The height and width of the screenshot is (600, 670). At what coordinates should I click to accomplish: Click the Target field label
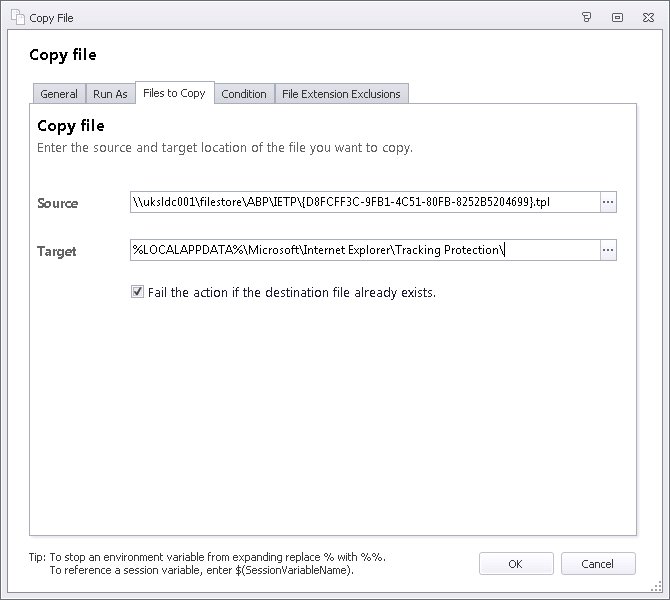point(57,251)
